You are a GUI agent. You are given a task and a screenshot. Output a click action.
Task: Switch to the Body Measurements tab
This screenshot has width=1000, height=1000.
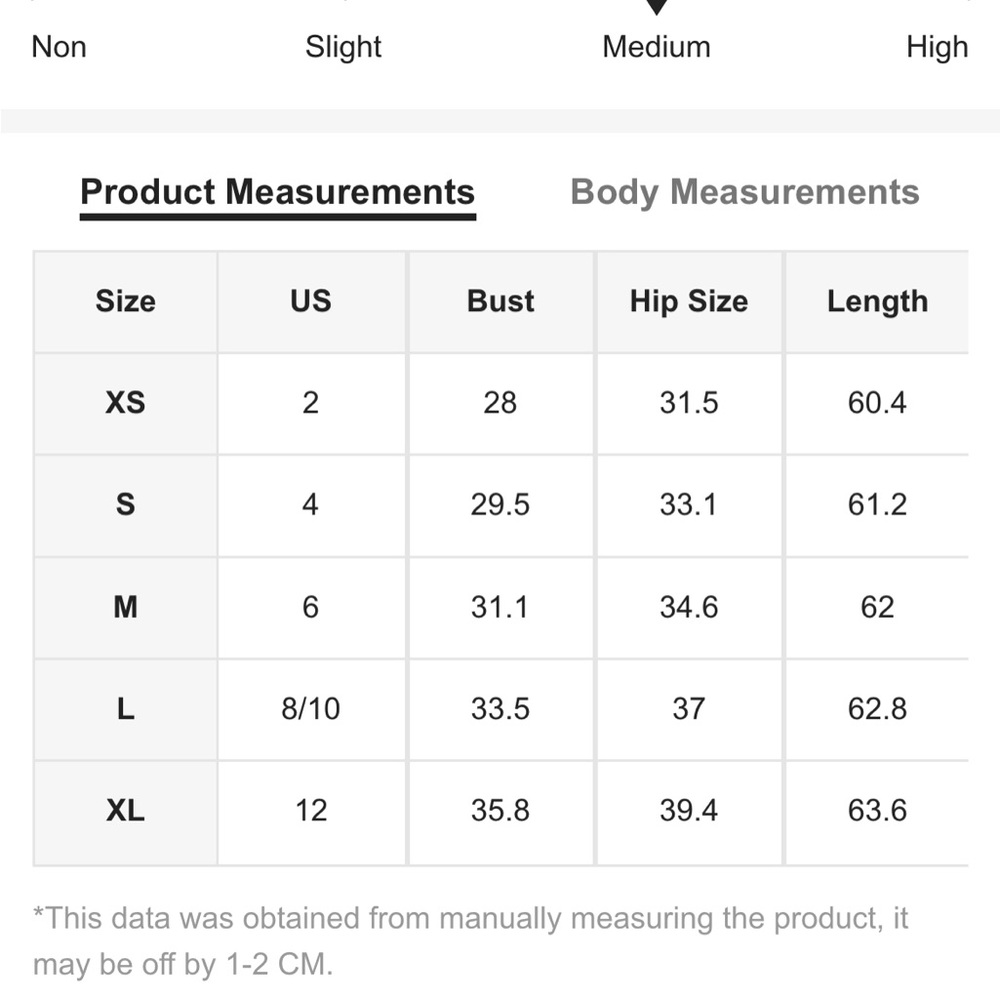744,192
